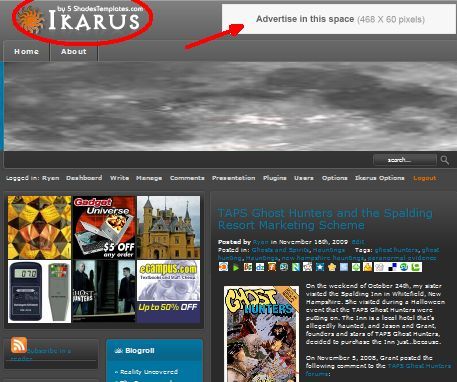Screen dimensions: 457x382
Task: Open Presentation in the admin bar
Action: coord(234,178)
